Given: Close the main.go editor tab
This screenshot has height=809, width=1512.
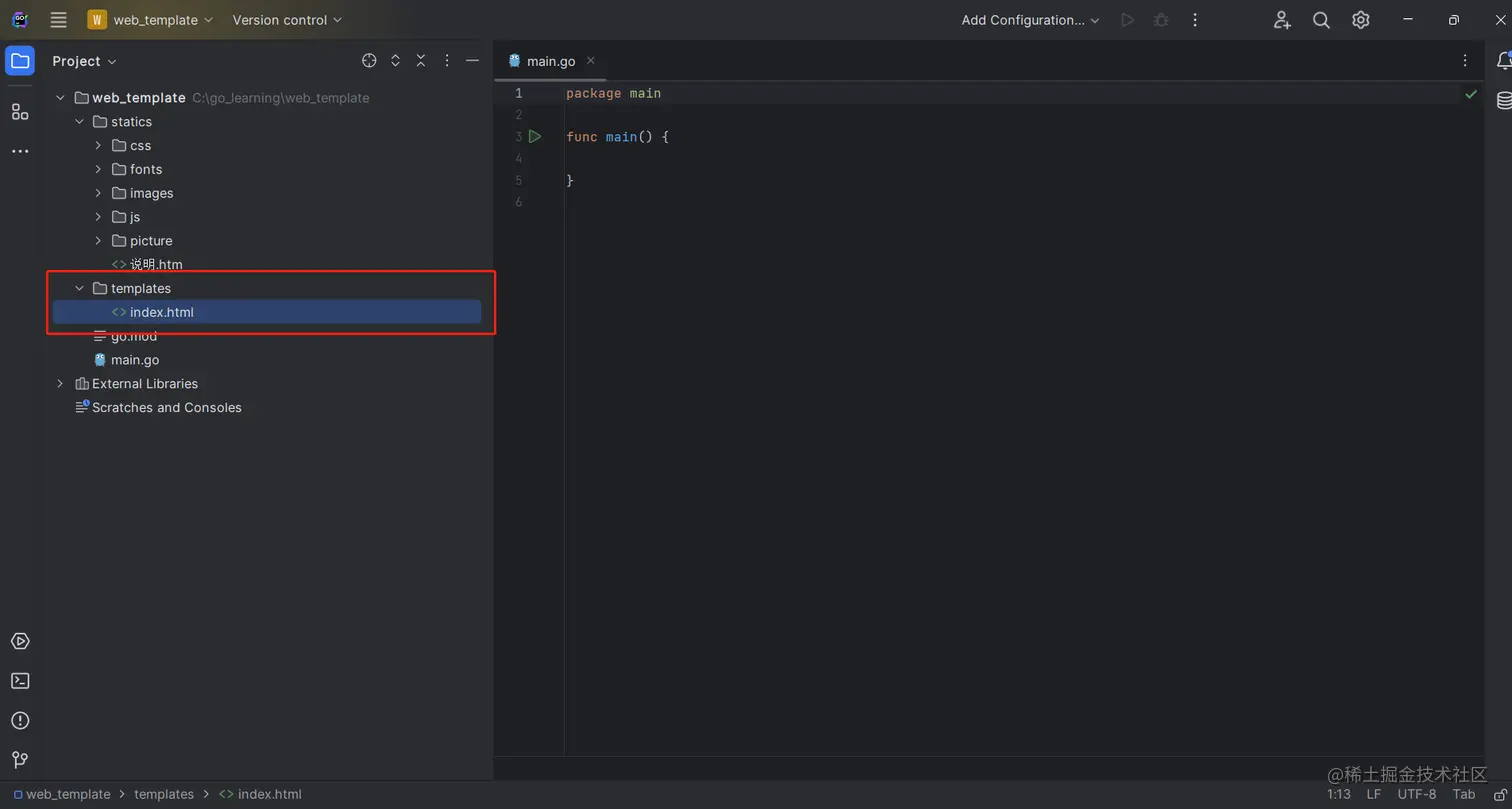Looking at the screenshot, I should point(590,61).
